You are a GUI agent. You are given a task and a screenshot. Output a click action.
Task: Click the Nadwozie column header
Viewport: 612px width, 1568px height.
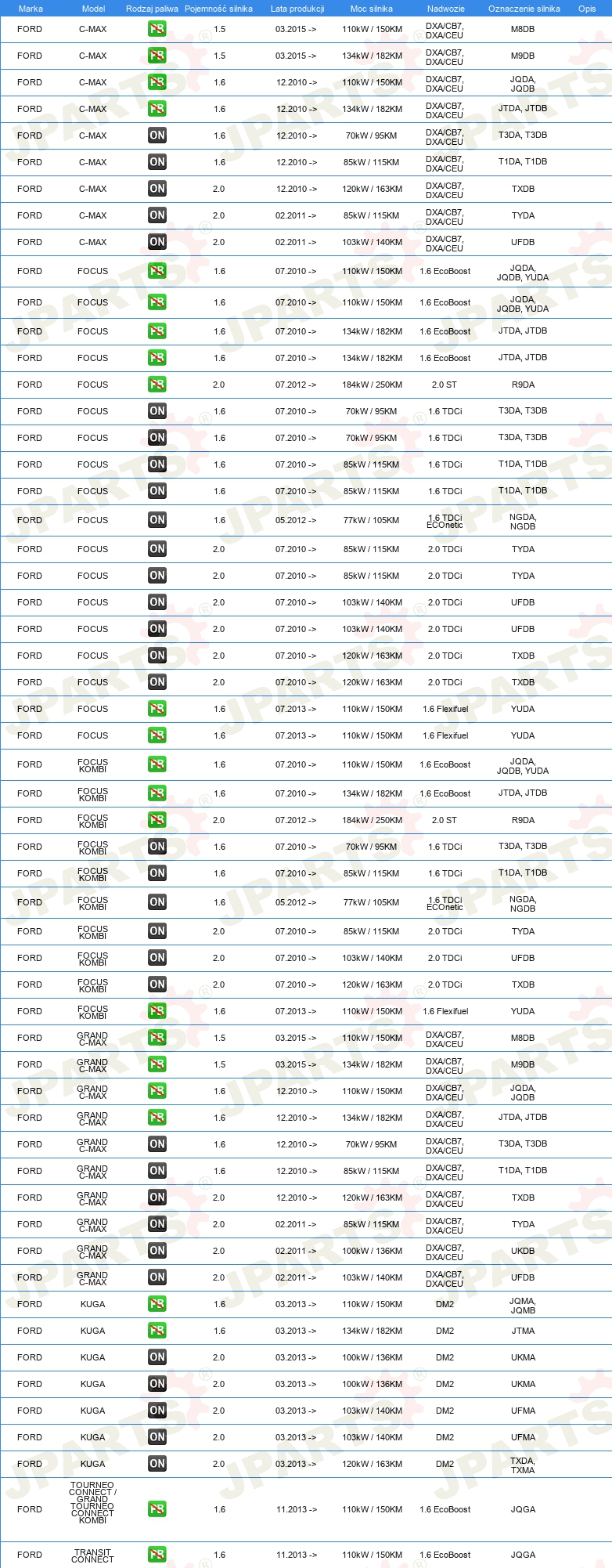coord(446,9)
